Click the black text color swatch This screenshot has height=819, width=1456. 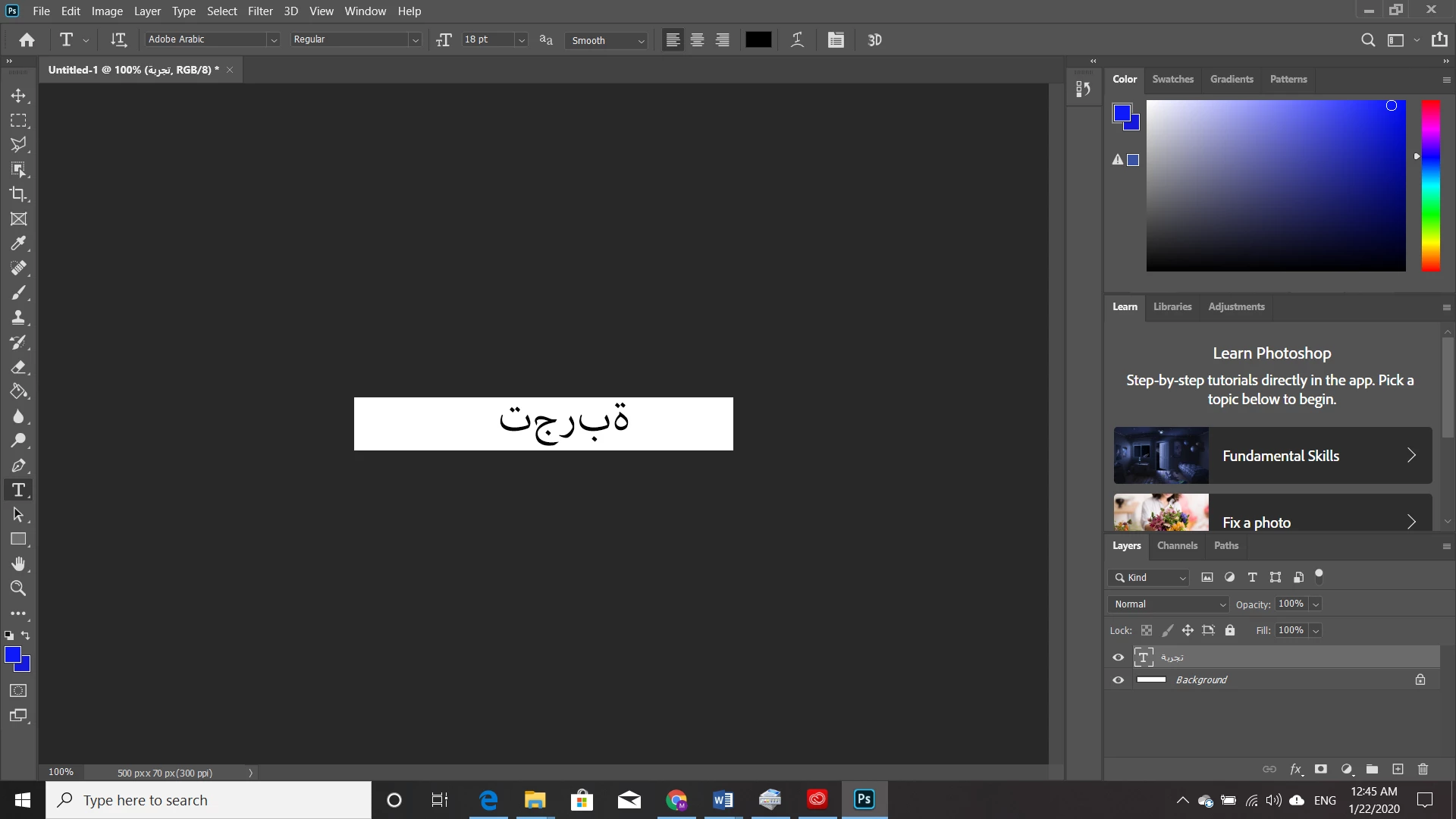758,40
